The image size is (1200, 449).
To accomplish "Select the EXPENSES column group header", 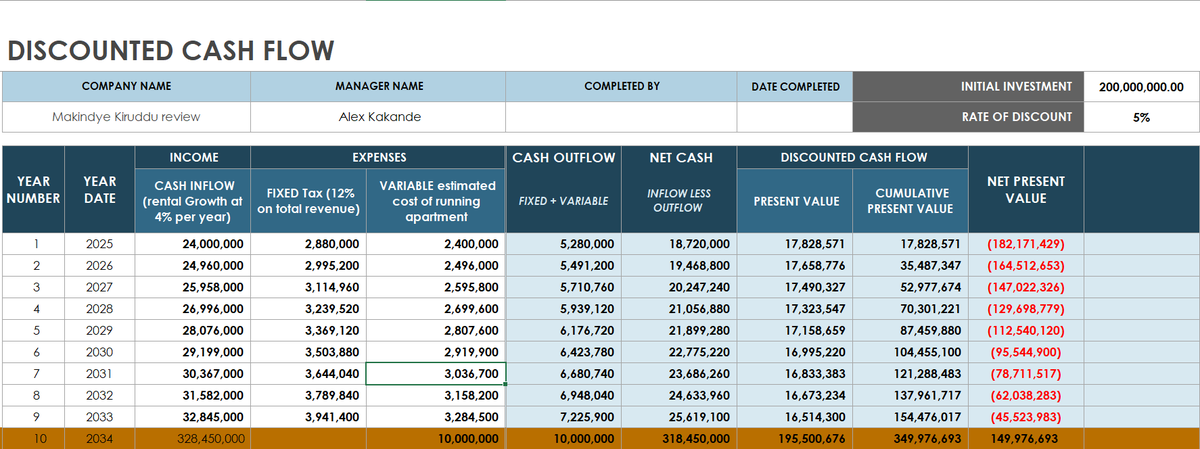I will (379, 158).
